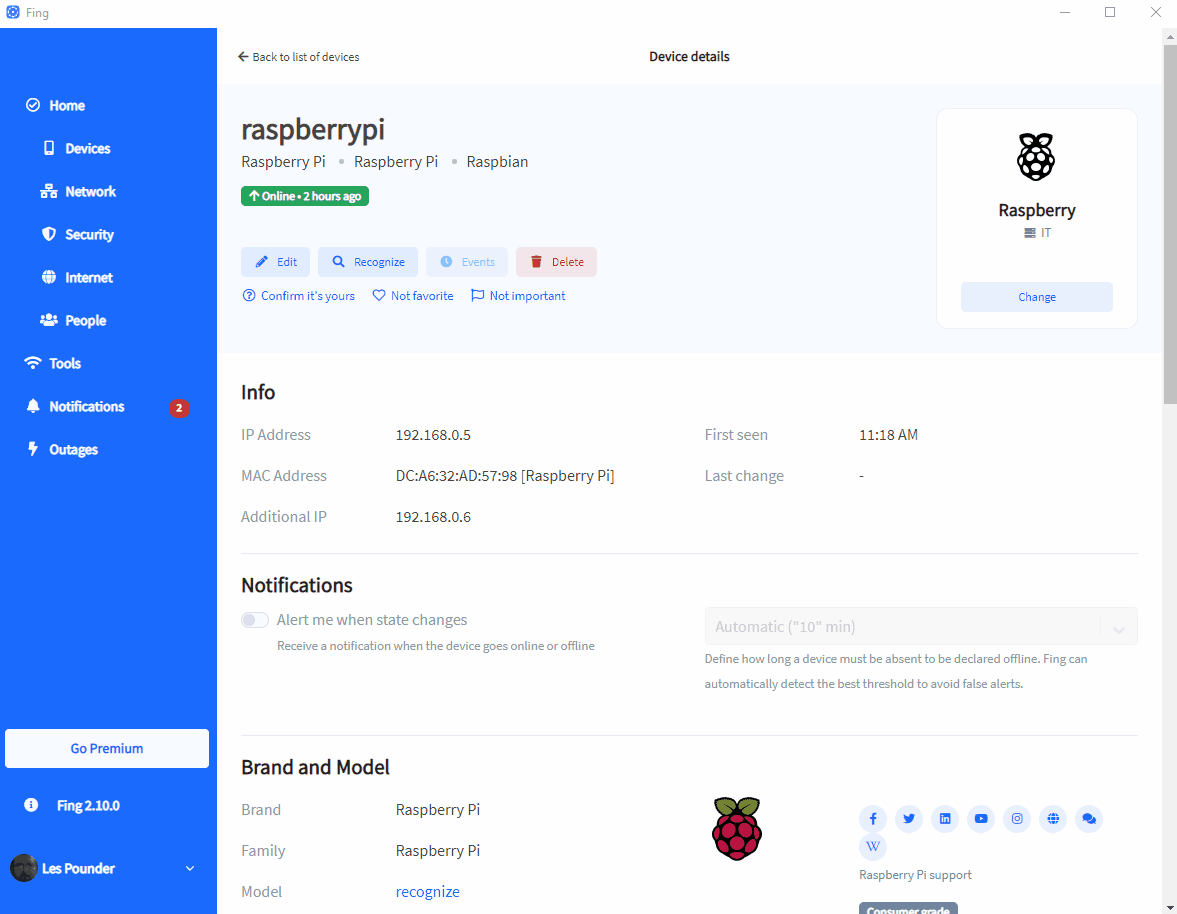Click the IT category label on the device card

tap(1037, 233)
